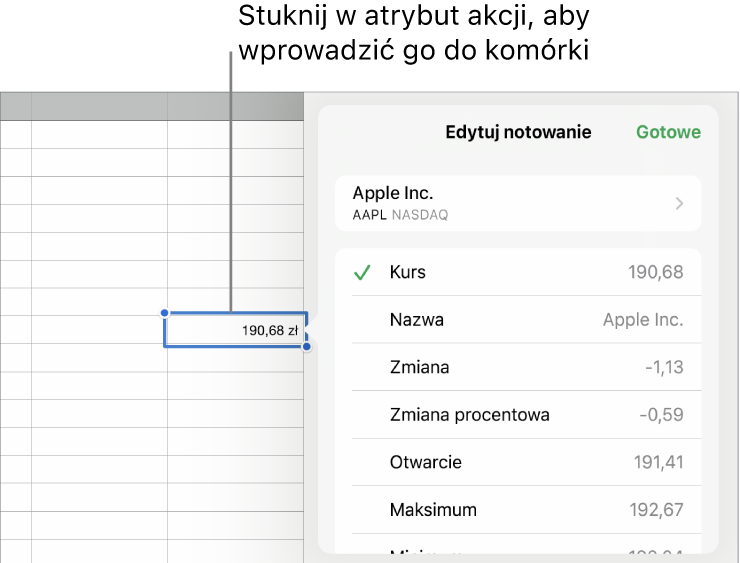Click the lower-right selection handle of the cell

307,347
